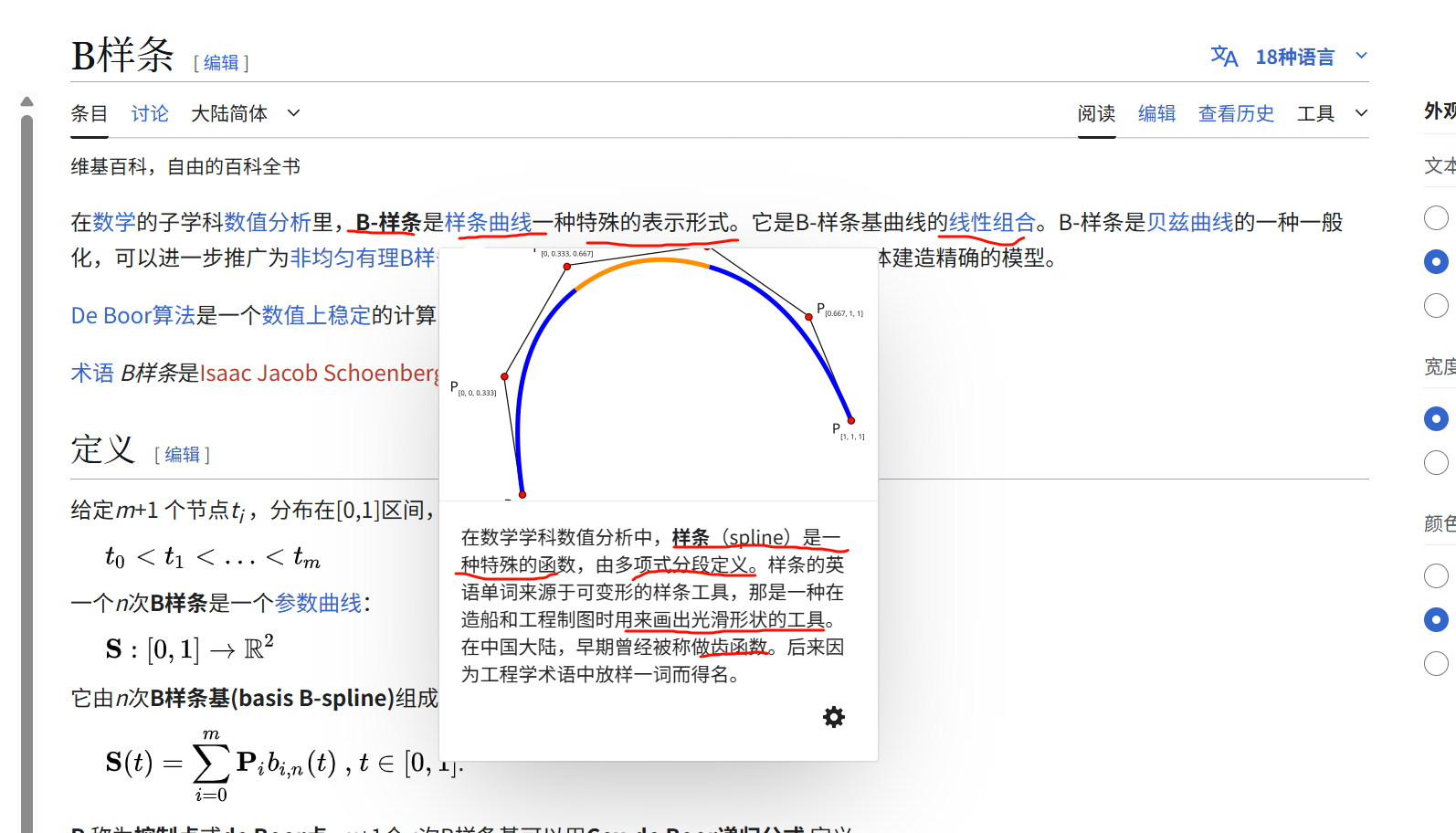This screenshot has height=833, width=1456.
Task: Open the page preview settings gear
Action: (834, 717)
